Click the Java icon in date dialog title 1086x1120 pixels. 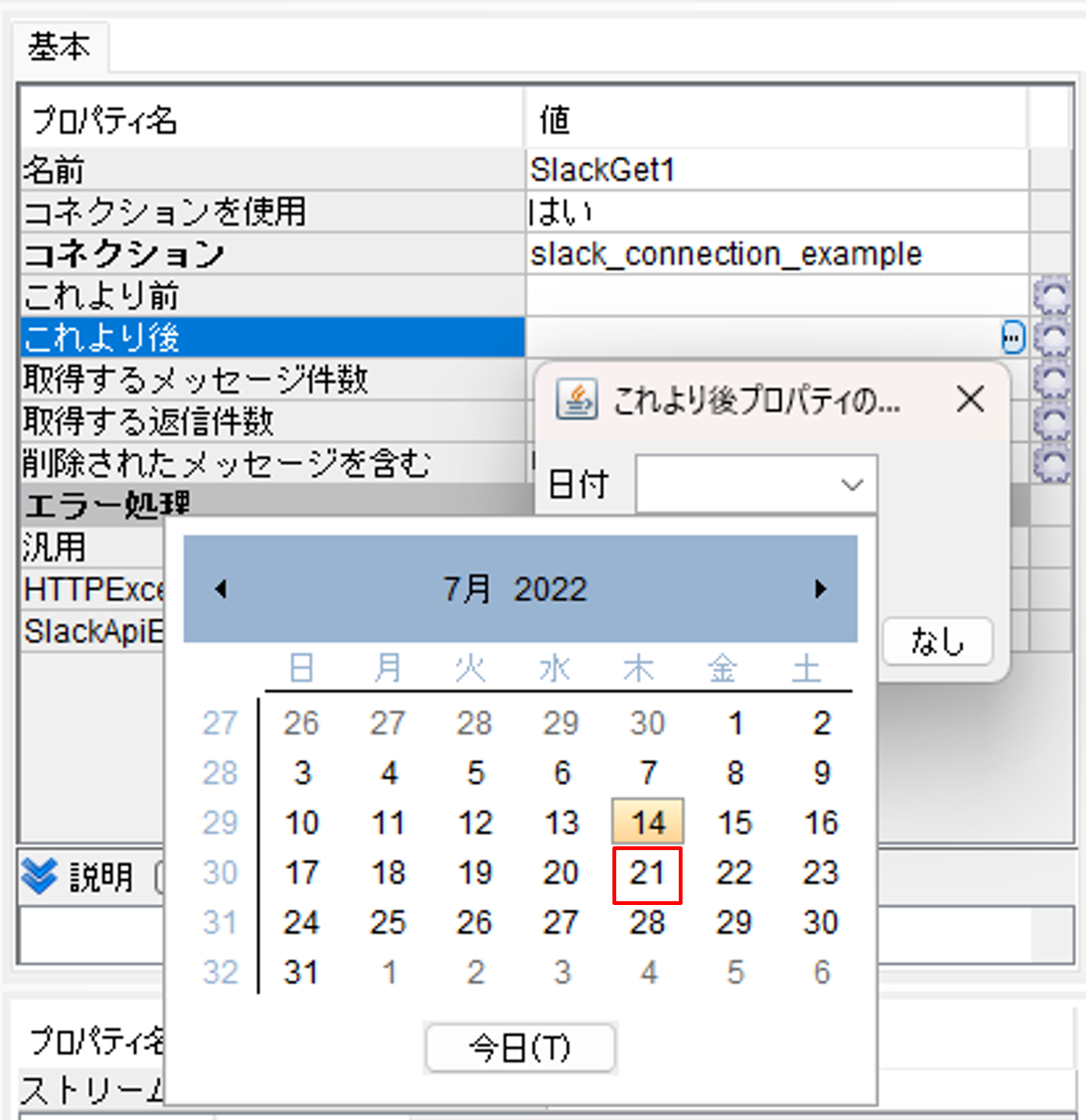point(577,400)
